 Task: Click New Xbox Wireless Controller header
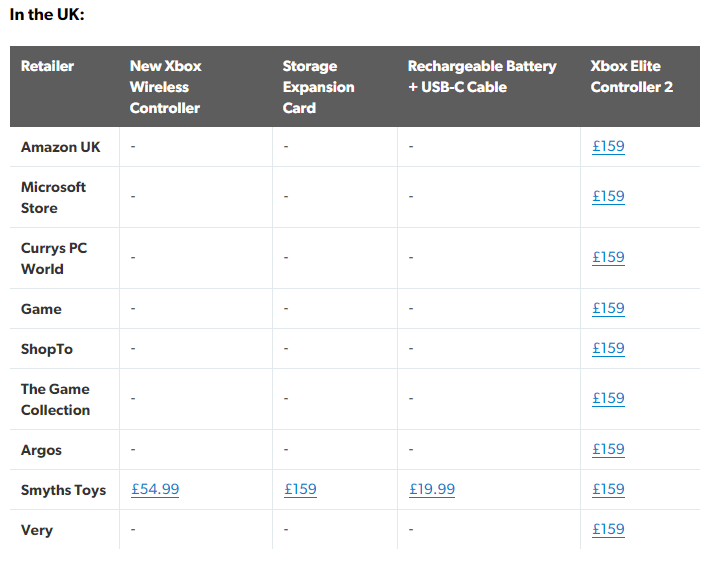pos(165,87)
